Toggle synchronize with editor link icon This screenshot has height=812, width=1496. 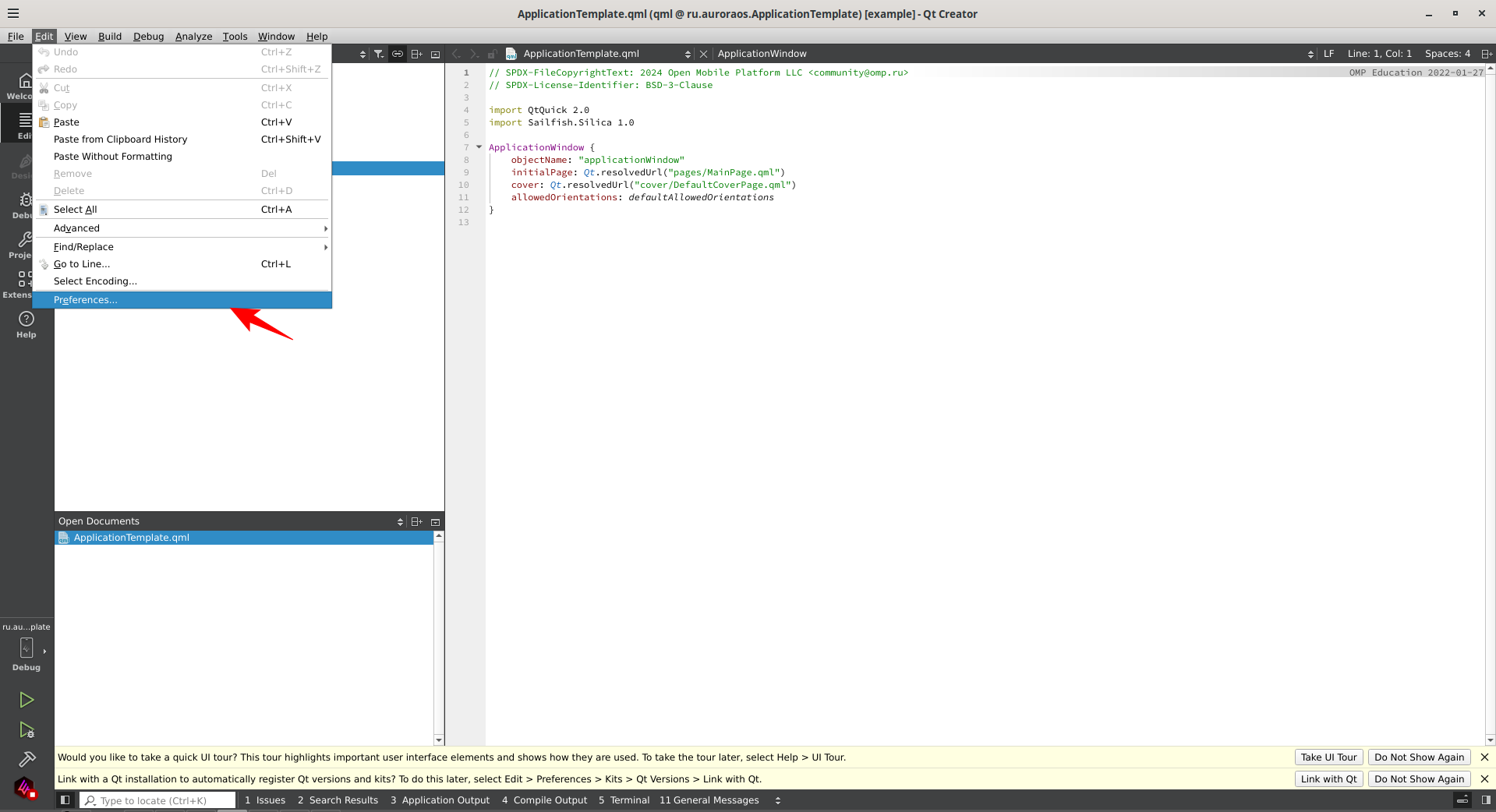[398, 54]
